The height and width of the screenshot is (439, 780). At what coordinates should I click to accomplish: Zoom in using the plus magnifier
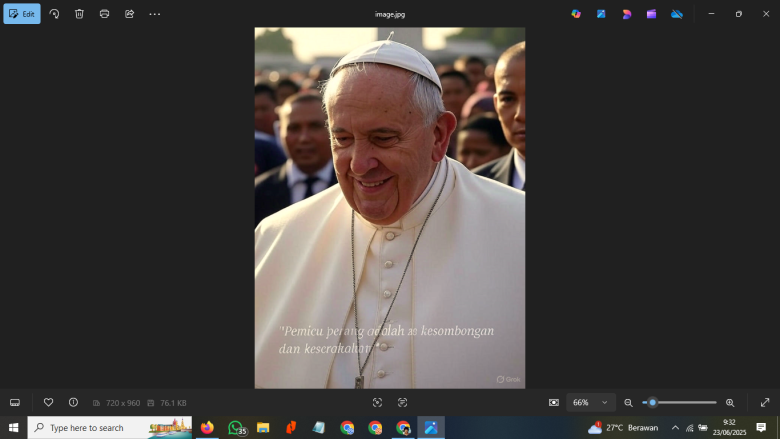730,403
